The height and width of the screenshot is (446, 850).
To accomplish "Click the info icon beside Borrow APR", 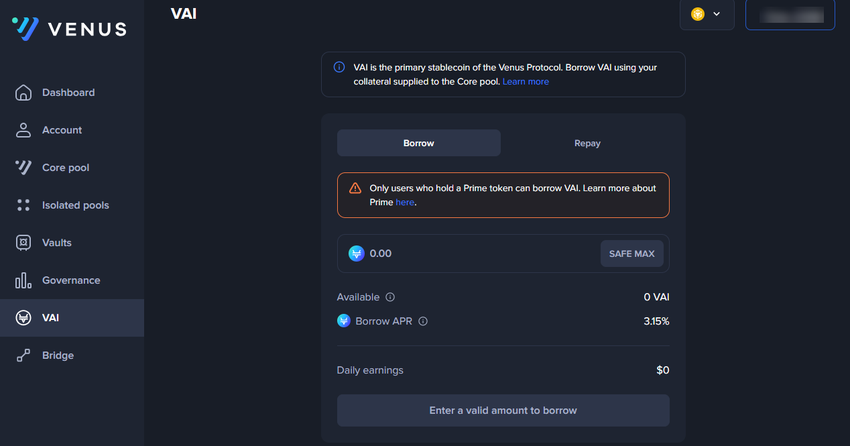I will point(423,322).
